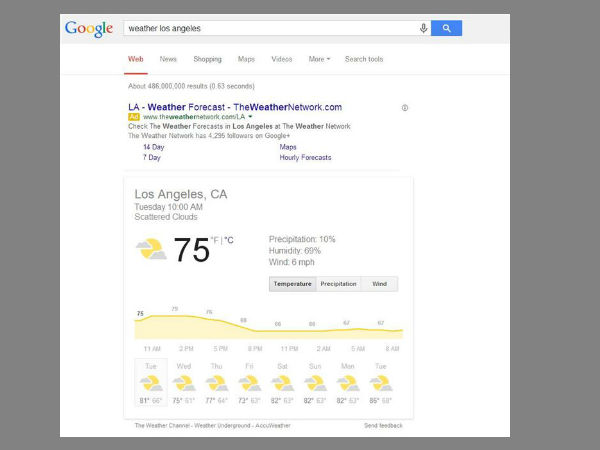The width and height of the screenshot is (600, 450).
Task: Select Wednesday's forecast weather icon
Action: 184,383
